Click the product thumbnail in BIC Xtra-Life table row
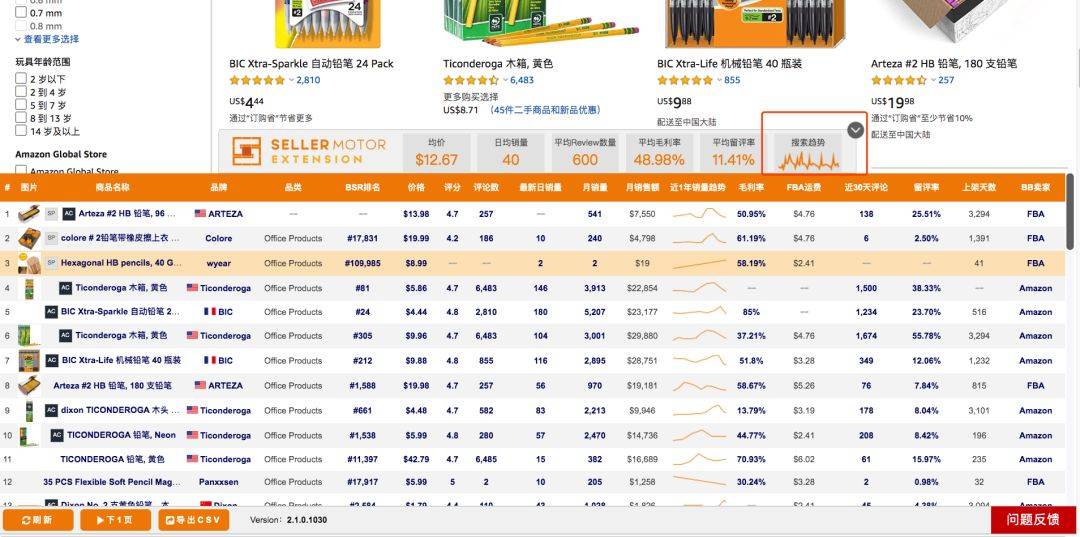The width and height of the screenshot is (1080, 537). [29, 360]
